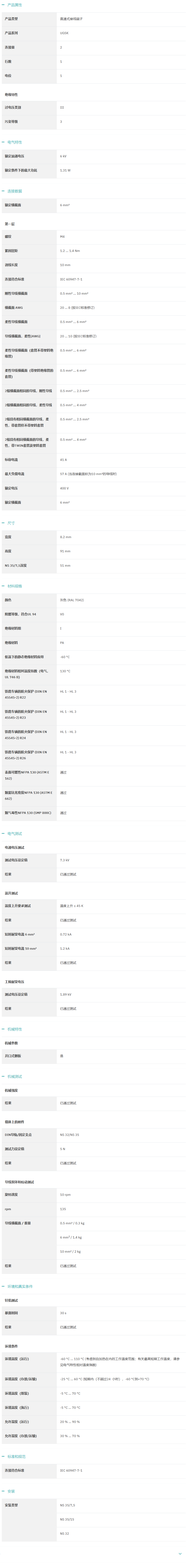The height and width of the screenshot is (1568, 187).
Task: Select the 41 A nominal current value
Action: click(x=63, y=460)
